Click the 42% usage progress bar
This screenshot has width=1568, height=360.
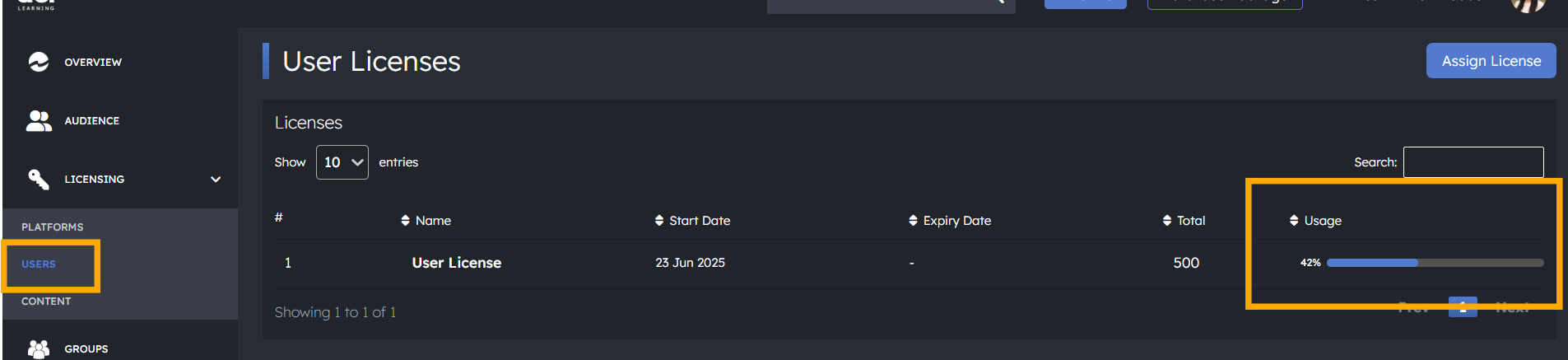pos(1435,263)
